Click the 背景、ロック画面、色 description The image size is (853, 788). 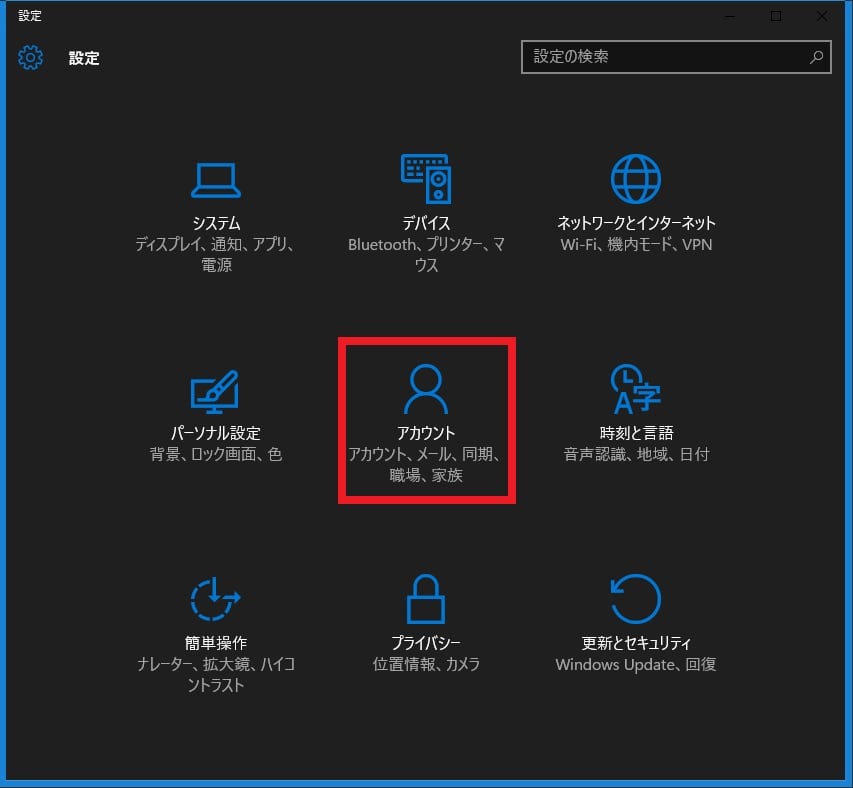click(x=215, y=454)
